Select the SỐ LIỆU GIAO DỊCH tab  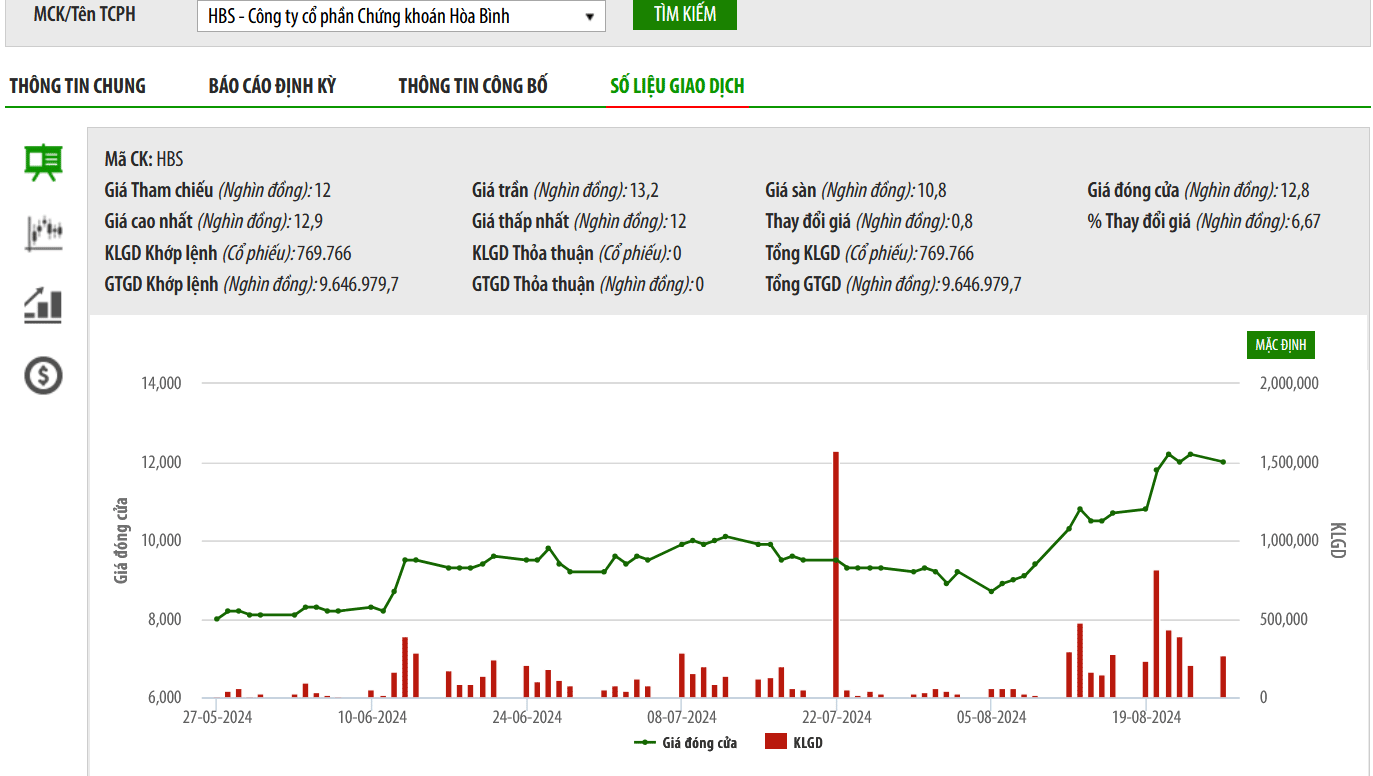[x=677, y=86]
